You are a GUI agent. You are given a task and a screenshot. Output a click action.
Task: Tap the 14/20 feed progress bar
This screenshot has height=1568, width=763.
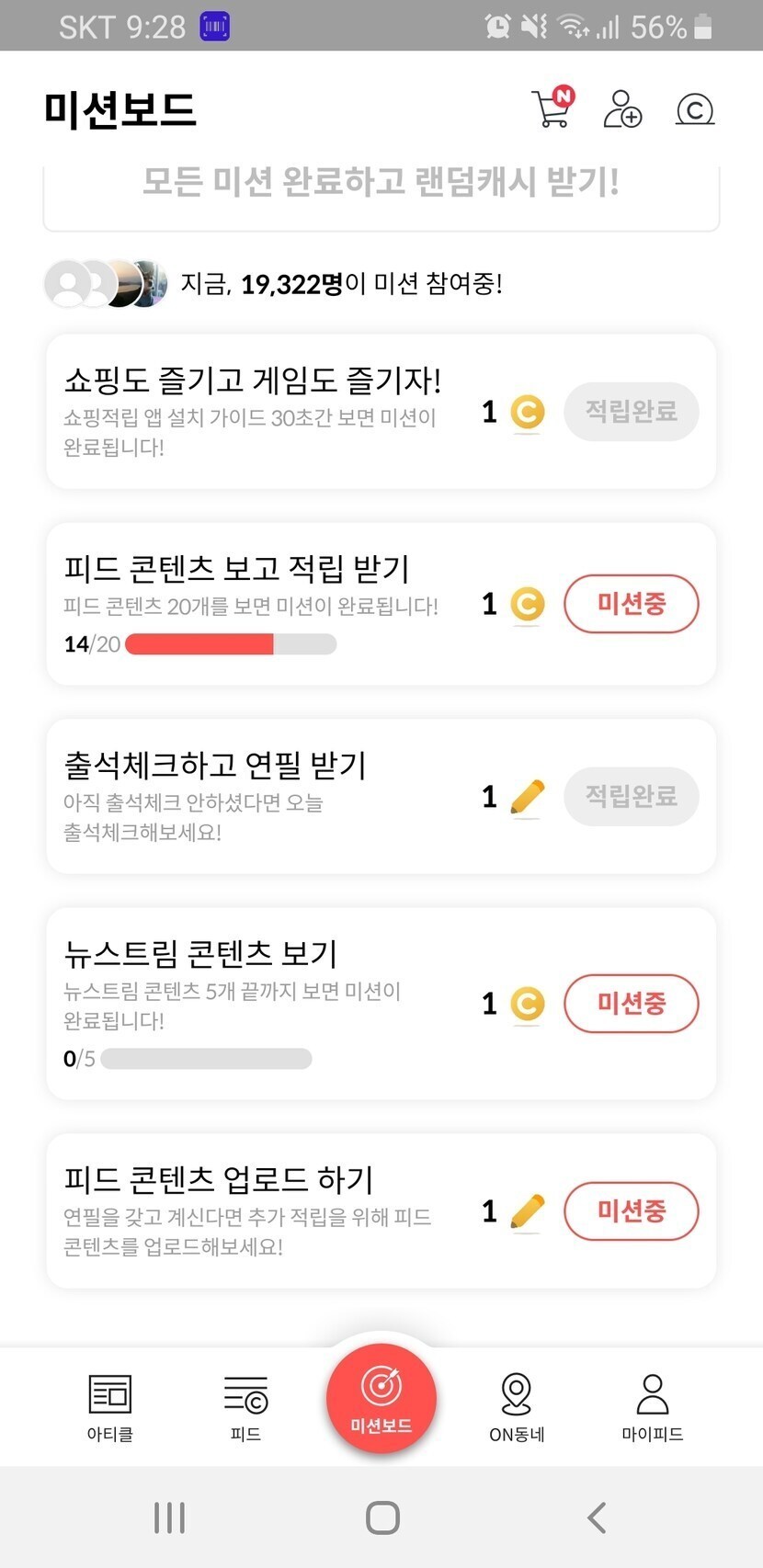[x=230, y=644]
